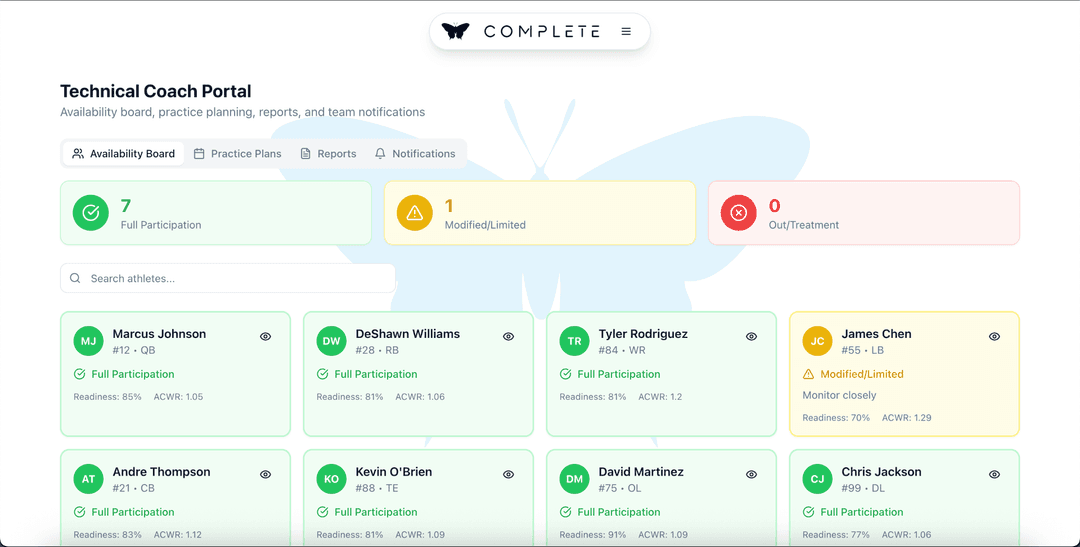Click "Readiness: 85%" on Marcus Johnson card
The image size is (1080, 547).
(107, 397)
